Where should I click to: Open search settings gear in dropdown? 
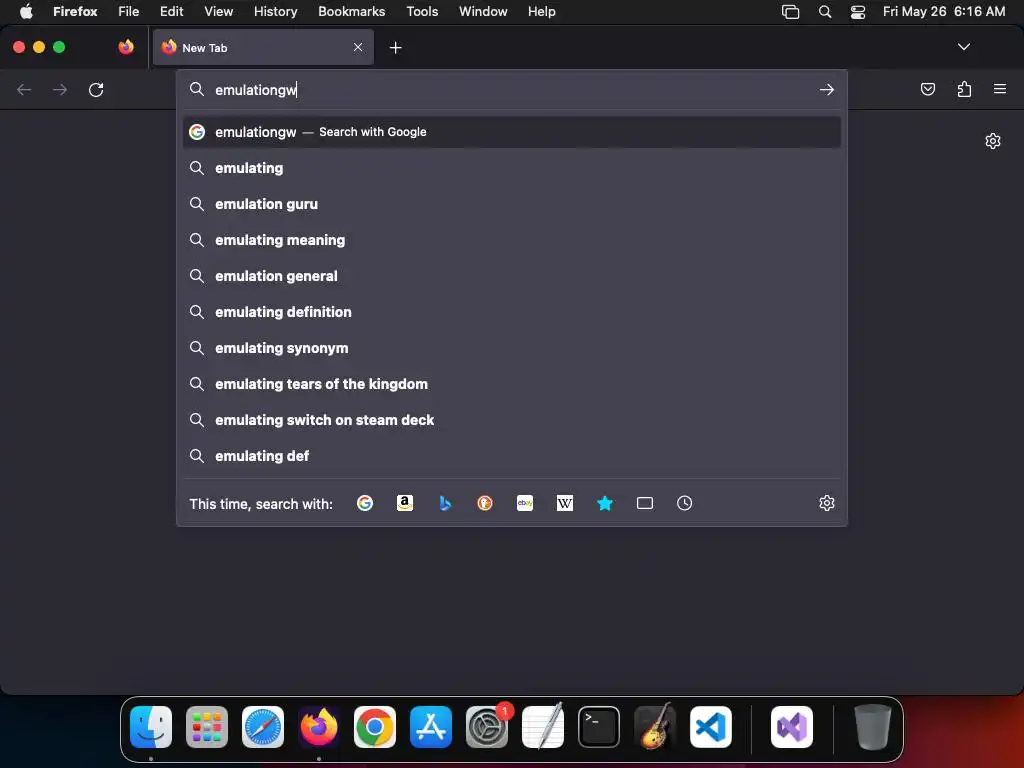point(827,503)
